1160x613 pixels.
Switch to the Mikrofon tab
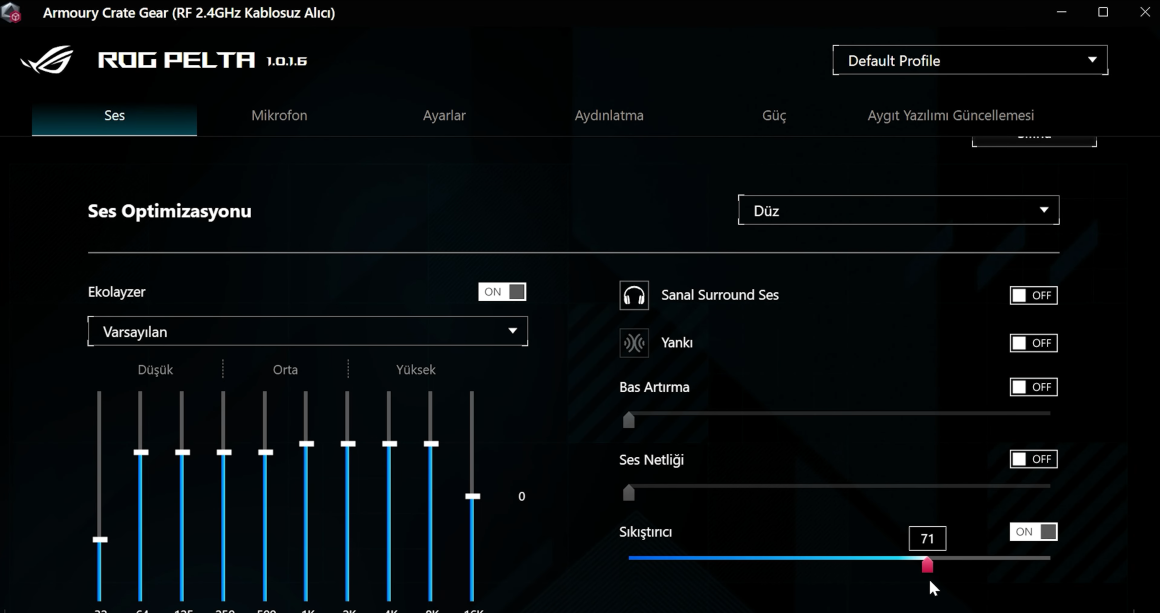(x=279, y=115)
